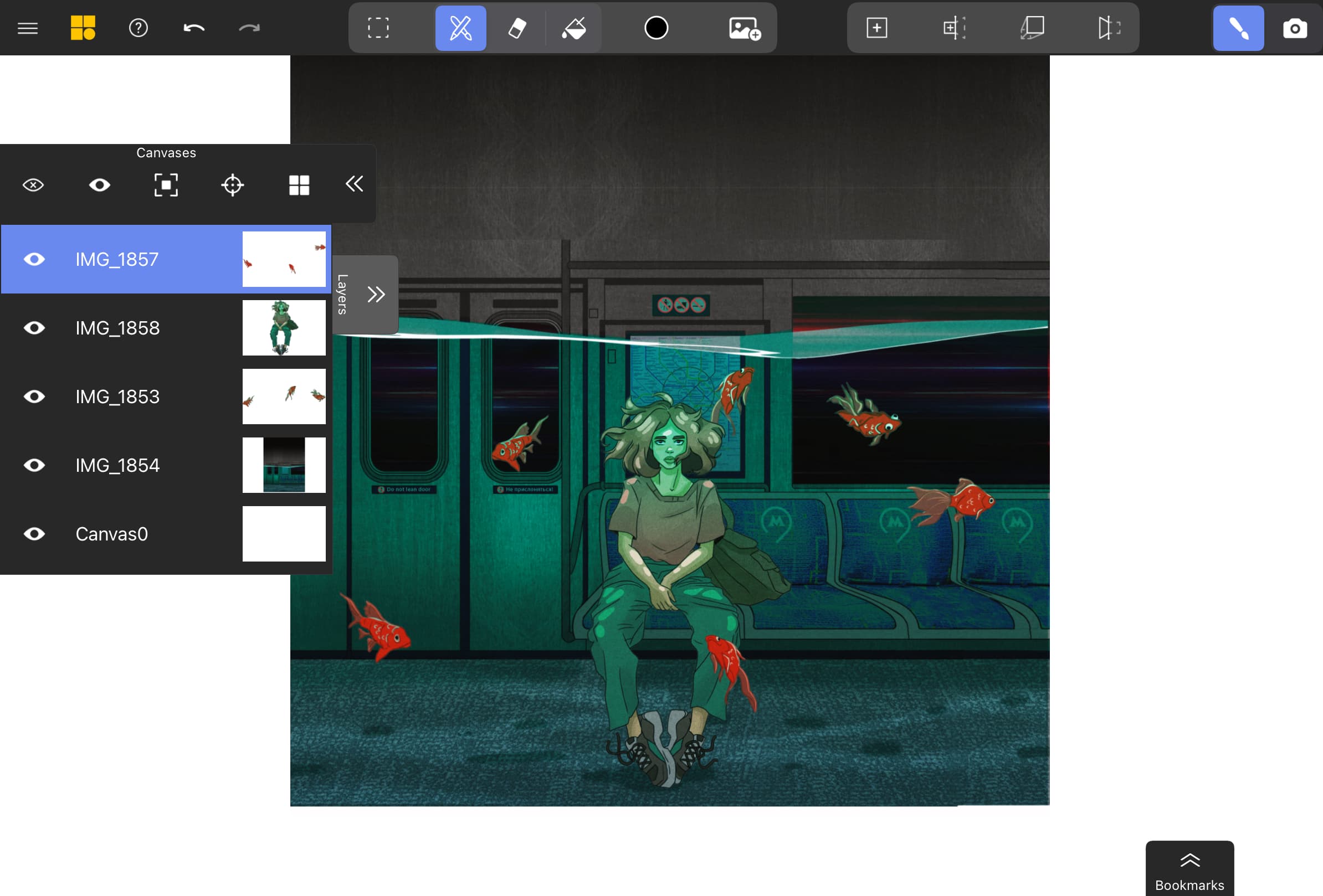This screenshot has height=896, width=1323.
Task: Select the IMG_1857 canvas name
Action: [x=117, y=259]
